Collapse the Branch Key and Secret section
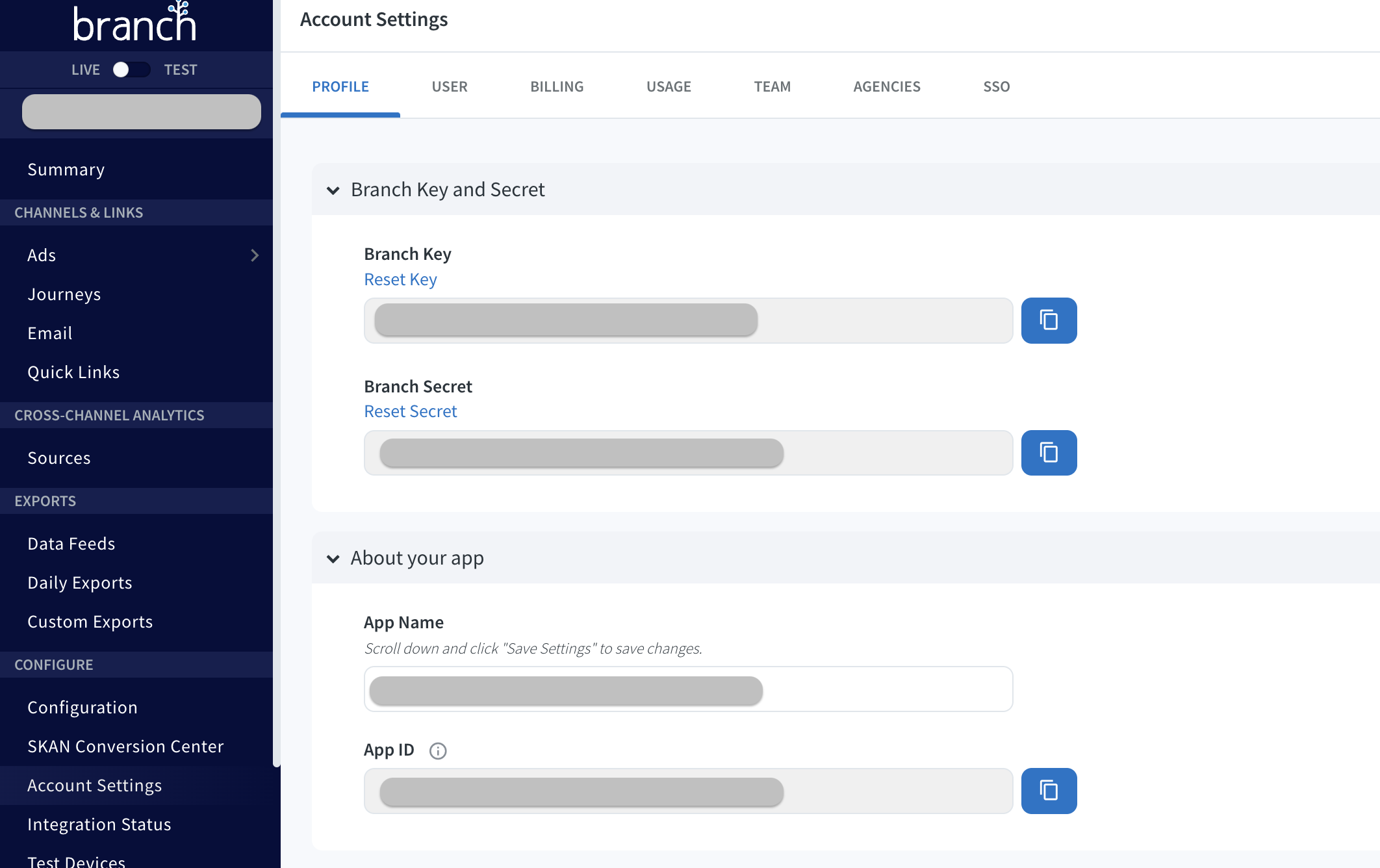This screenshot has height=868, width=1380. (x=333, y=190)
